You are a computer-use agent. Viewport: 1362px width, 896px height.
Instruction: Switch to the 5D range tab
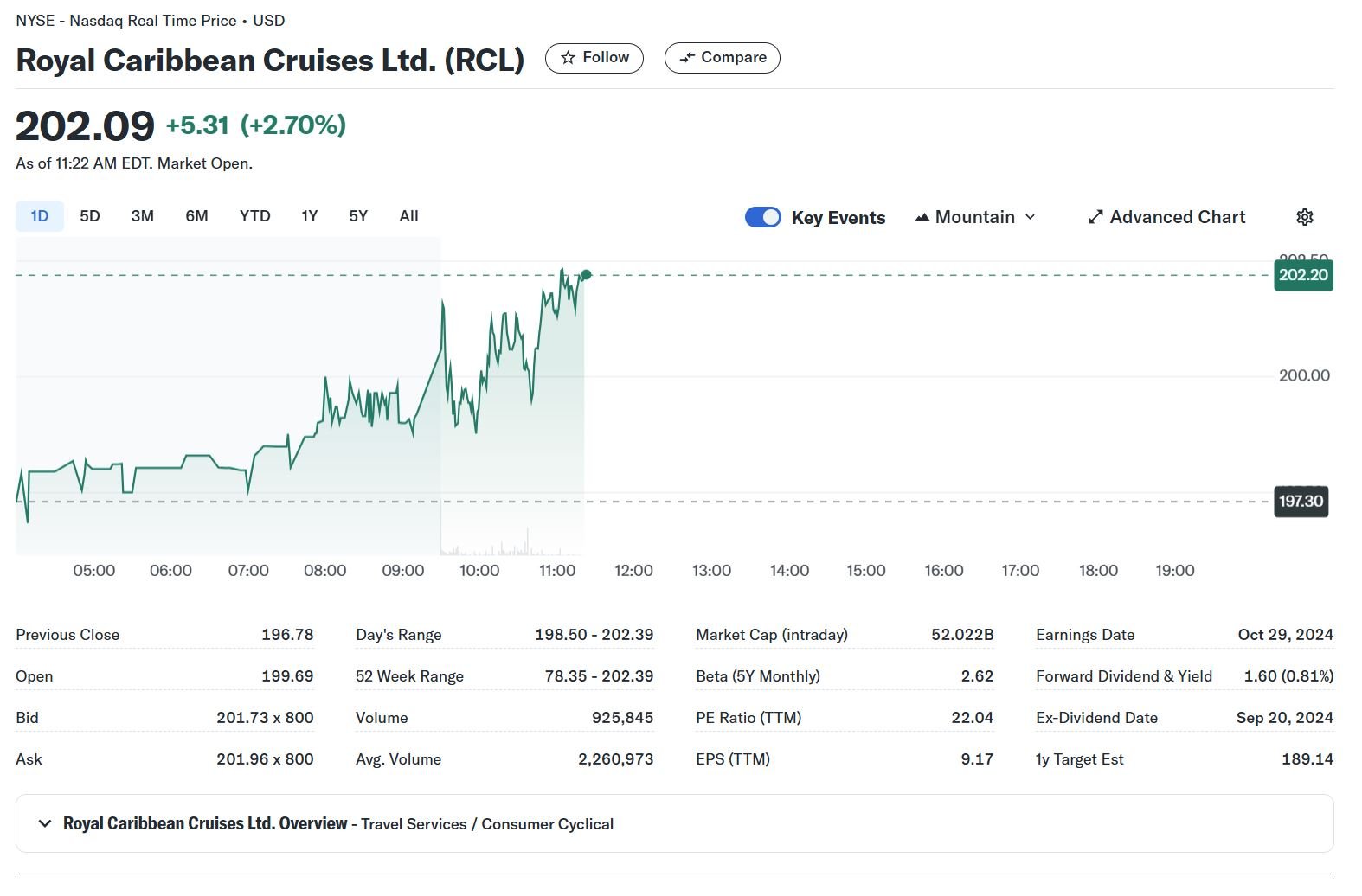[x=90, y=216]
